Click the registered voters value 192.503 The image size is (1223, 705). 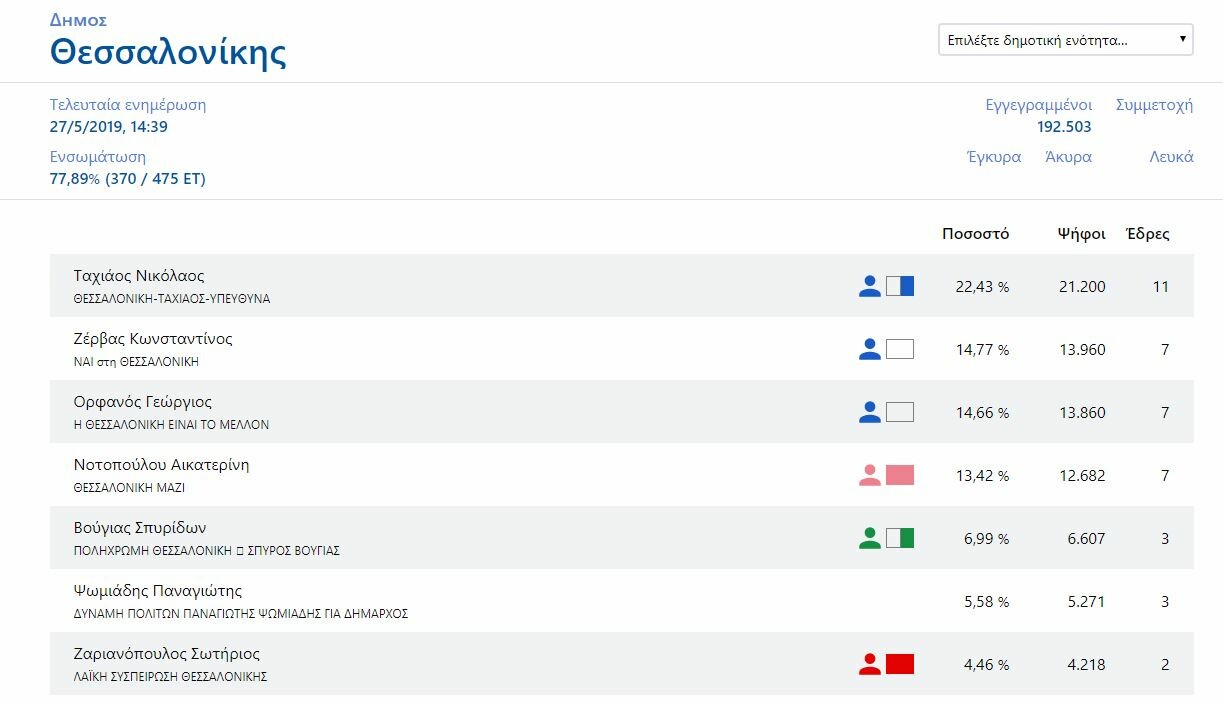click(x=1065, y=127)
